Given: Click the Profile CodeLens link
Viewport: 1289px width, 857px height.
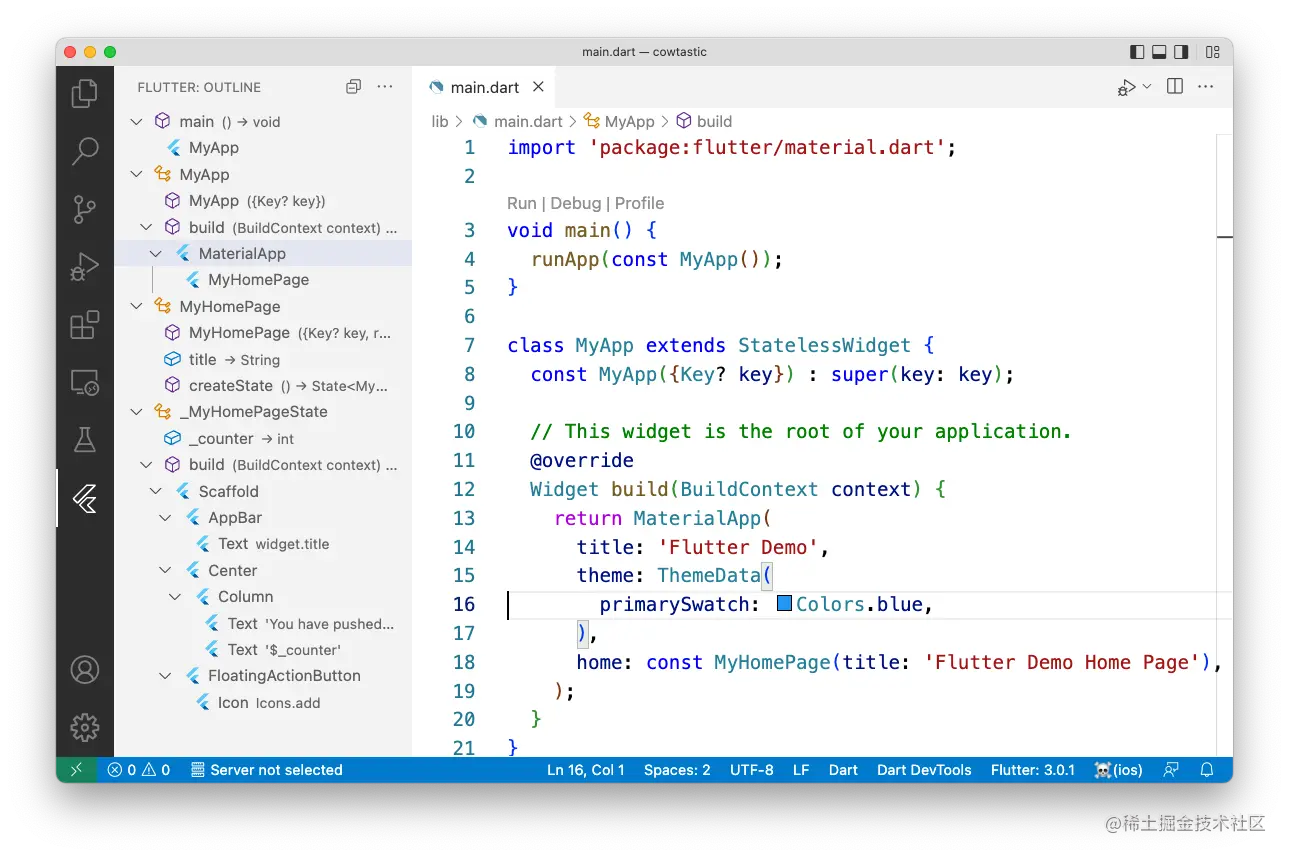Looking at the screenshot, I should tap(640, 203).
